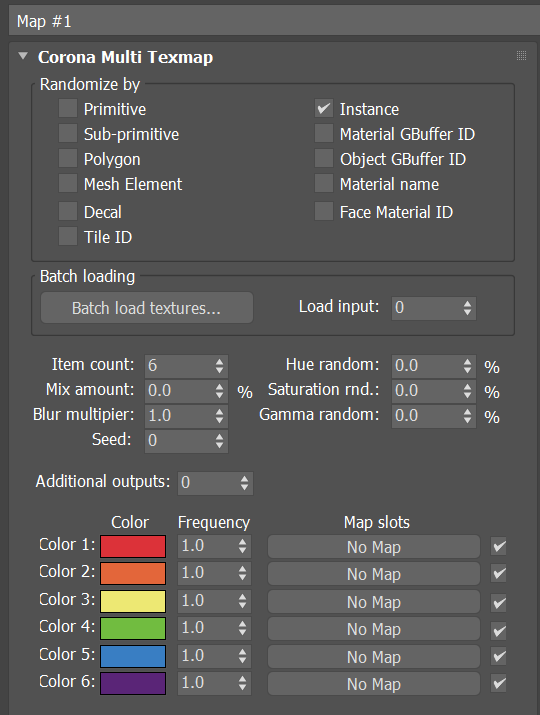Click Batch load textures button

(147, 308)
